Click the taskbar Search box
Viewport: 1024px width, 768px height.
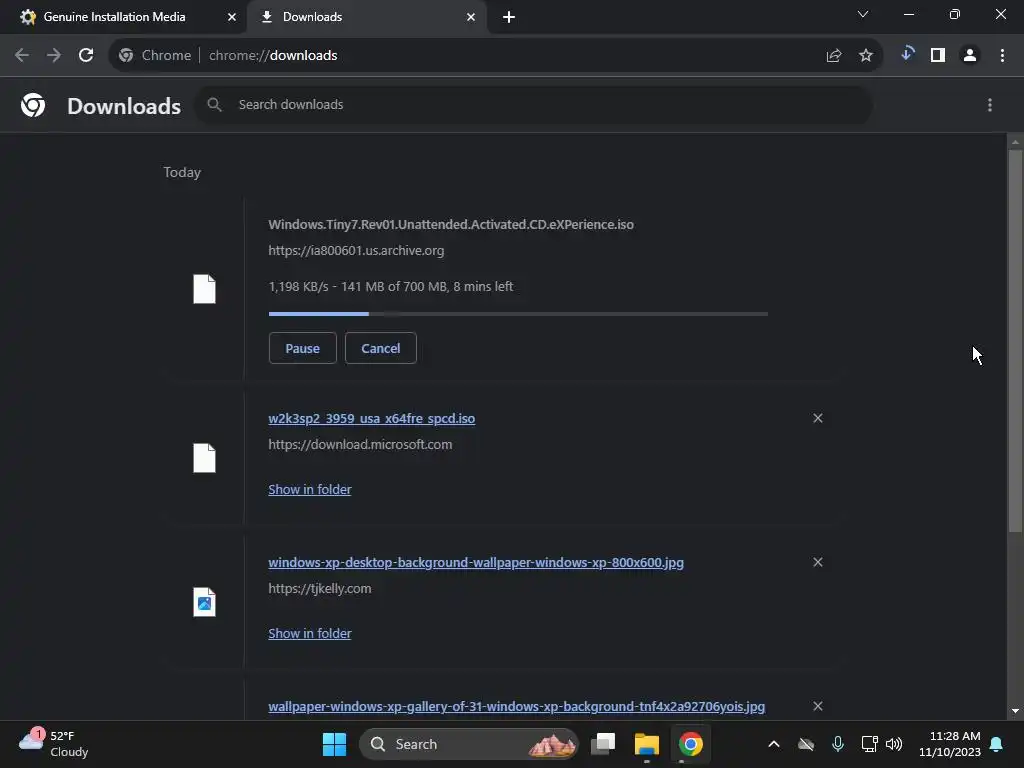[469, 744]
